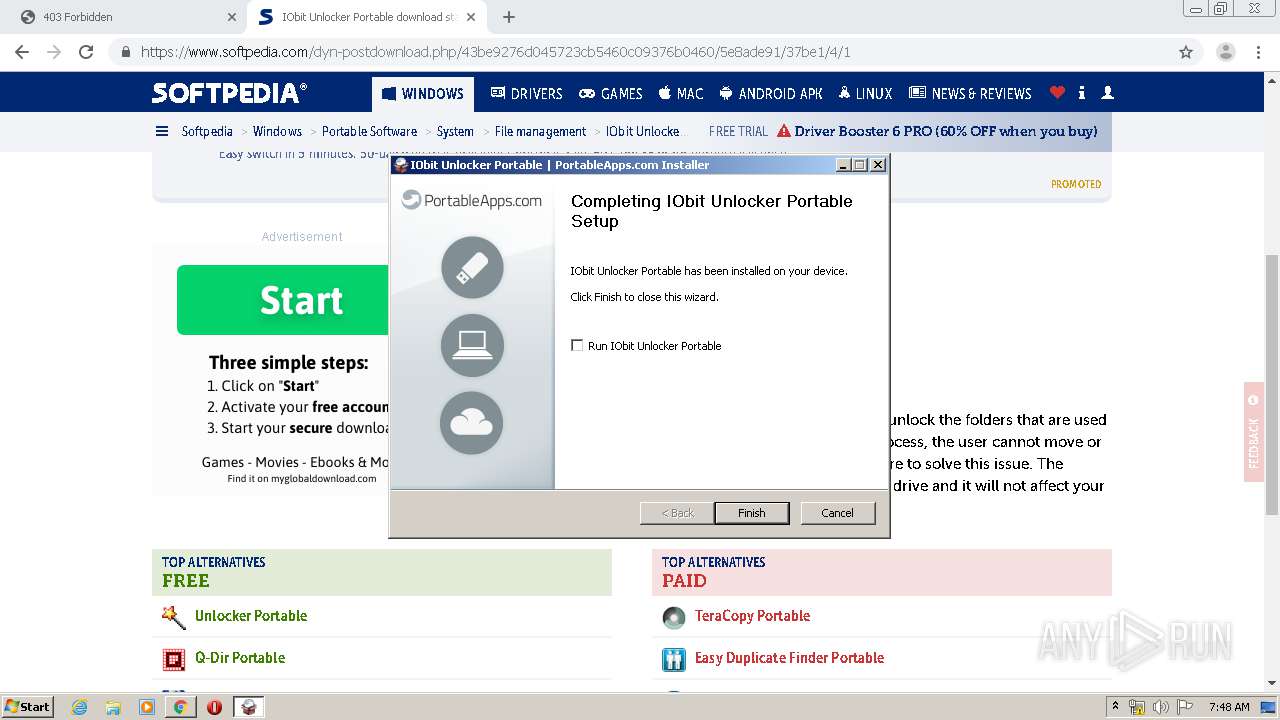Image resolution: width=1280 pixels, height=720 pixels.
Task: Open Windows Explorer folder from taskbar
Action: pyautogui.click(x=113, y=707)
